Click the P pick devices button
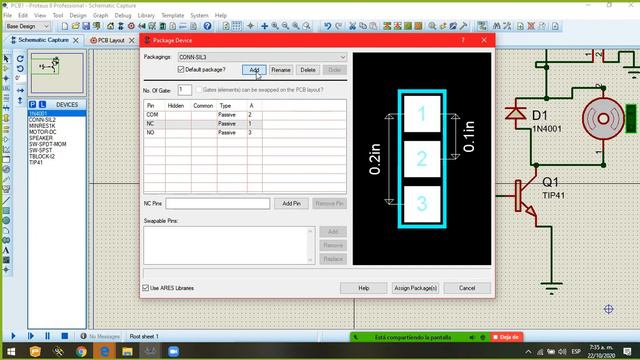 33,104
